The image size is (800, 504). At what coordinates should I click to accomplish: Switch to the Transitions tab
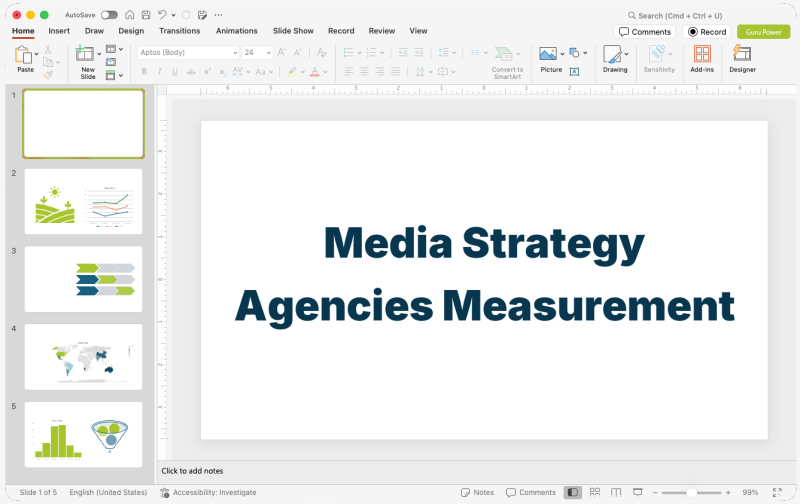point(180,31)
